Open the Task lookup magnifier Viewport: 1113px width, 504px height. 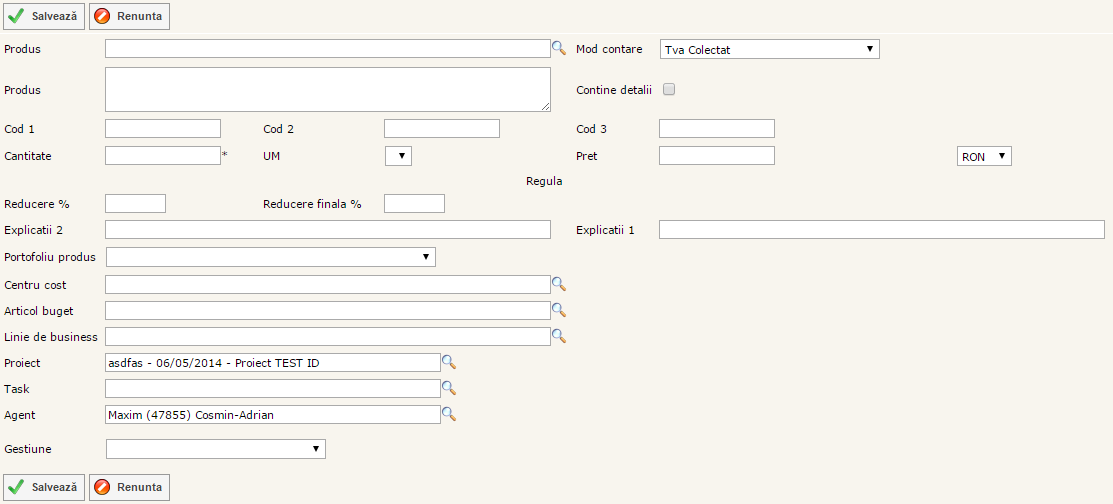click(x=449, y=388)
